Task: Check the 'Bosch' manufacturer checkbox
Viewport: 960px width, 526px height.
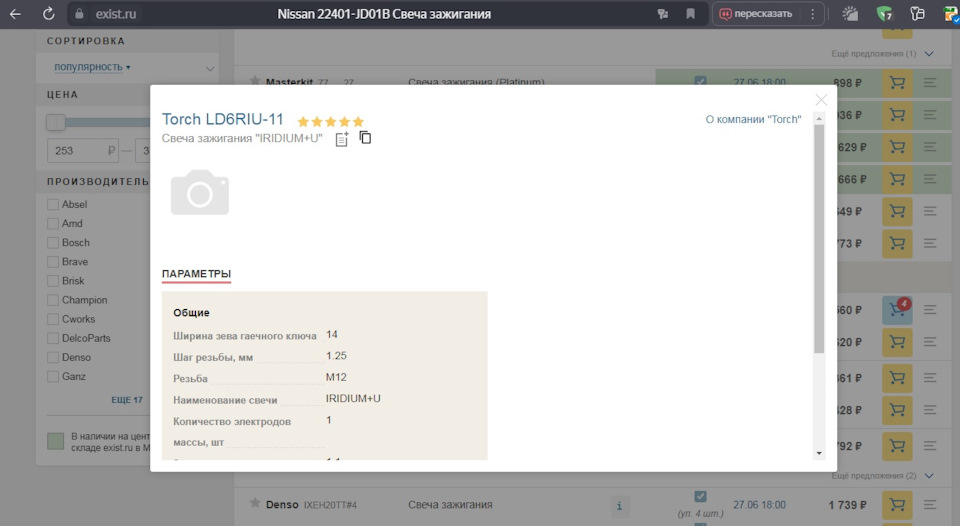Action: click(x=53, y=242)
